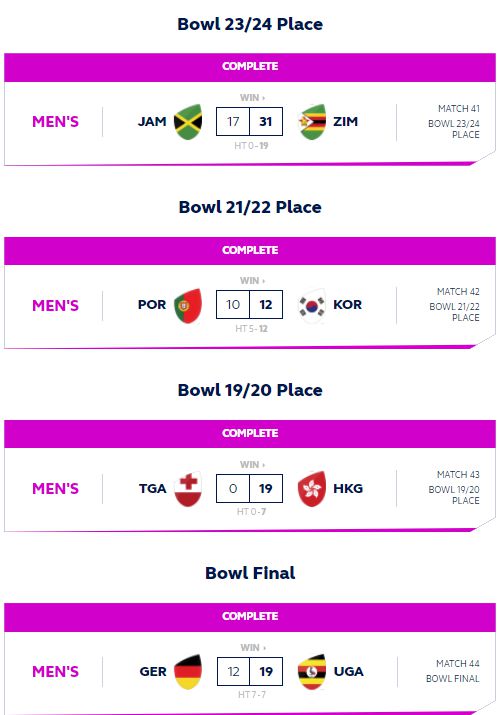Open the JAM vs ZIM 17-31 score box
499x715 pixels.
click(249, 121)
